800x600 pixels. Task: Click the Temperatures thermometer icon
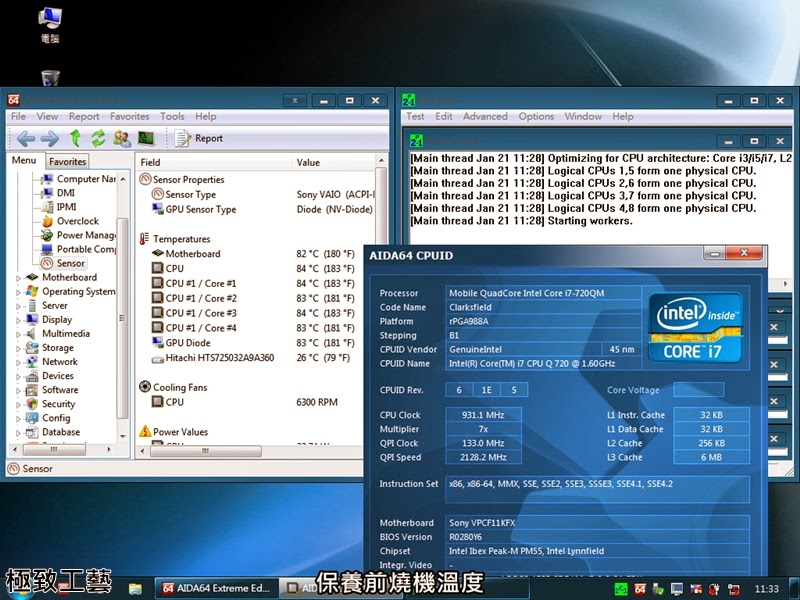point(145,238)
